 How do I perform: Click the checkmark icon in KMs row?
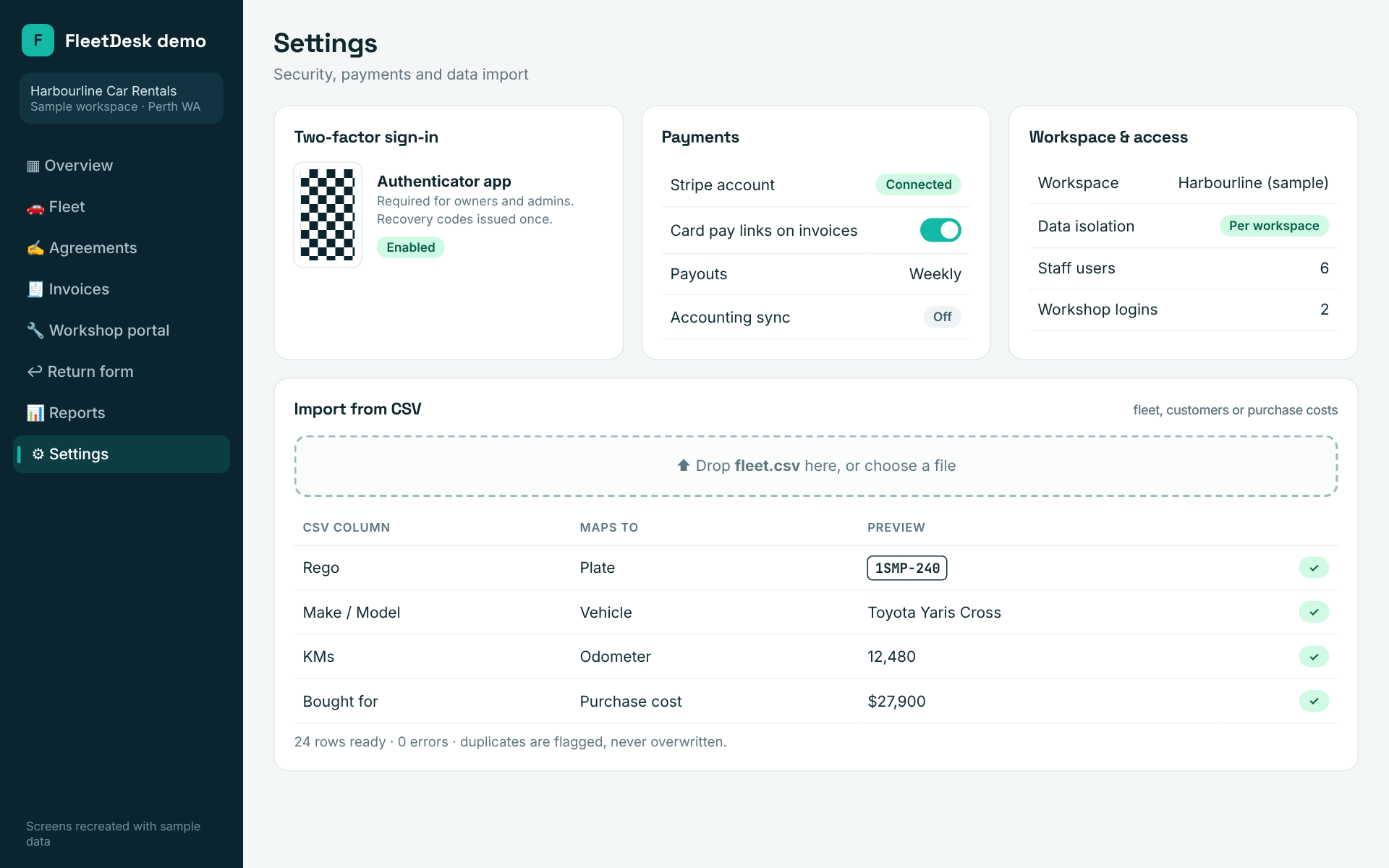(x=1314, y=657)
